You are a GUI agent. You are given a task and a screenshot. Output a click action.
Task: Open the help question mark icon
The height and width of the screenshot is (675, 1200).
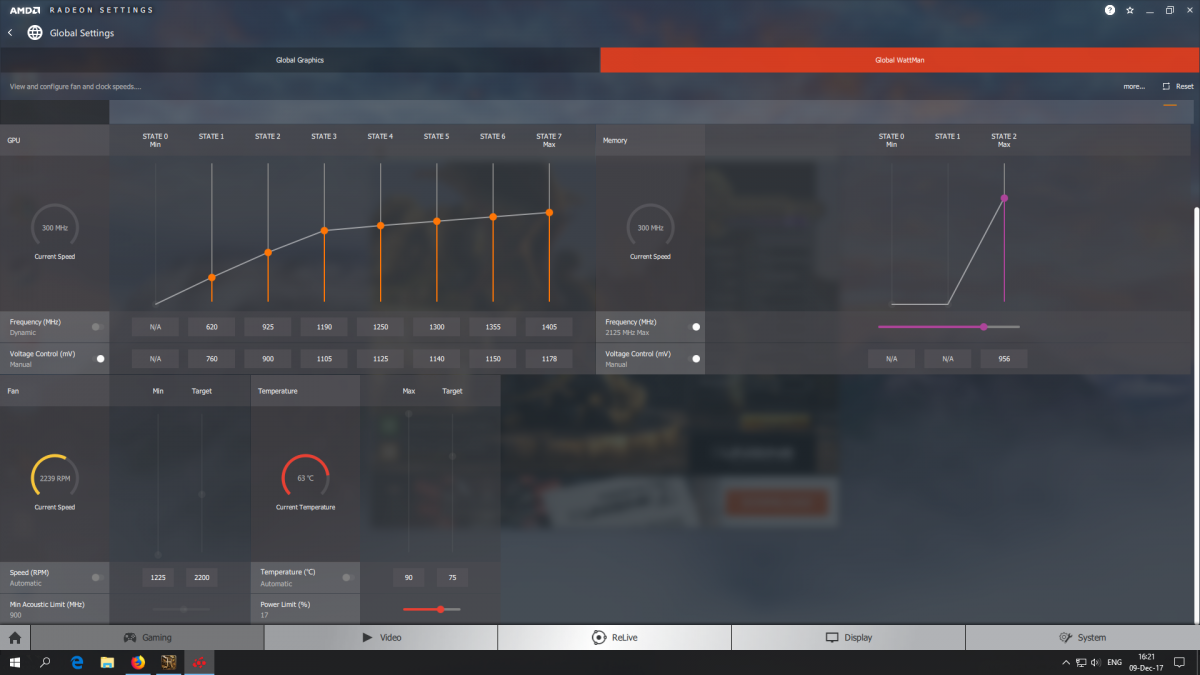coord(1109,9)
